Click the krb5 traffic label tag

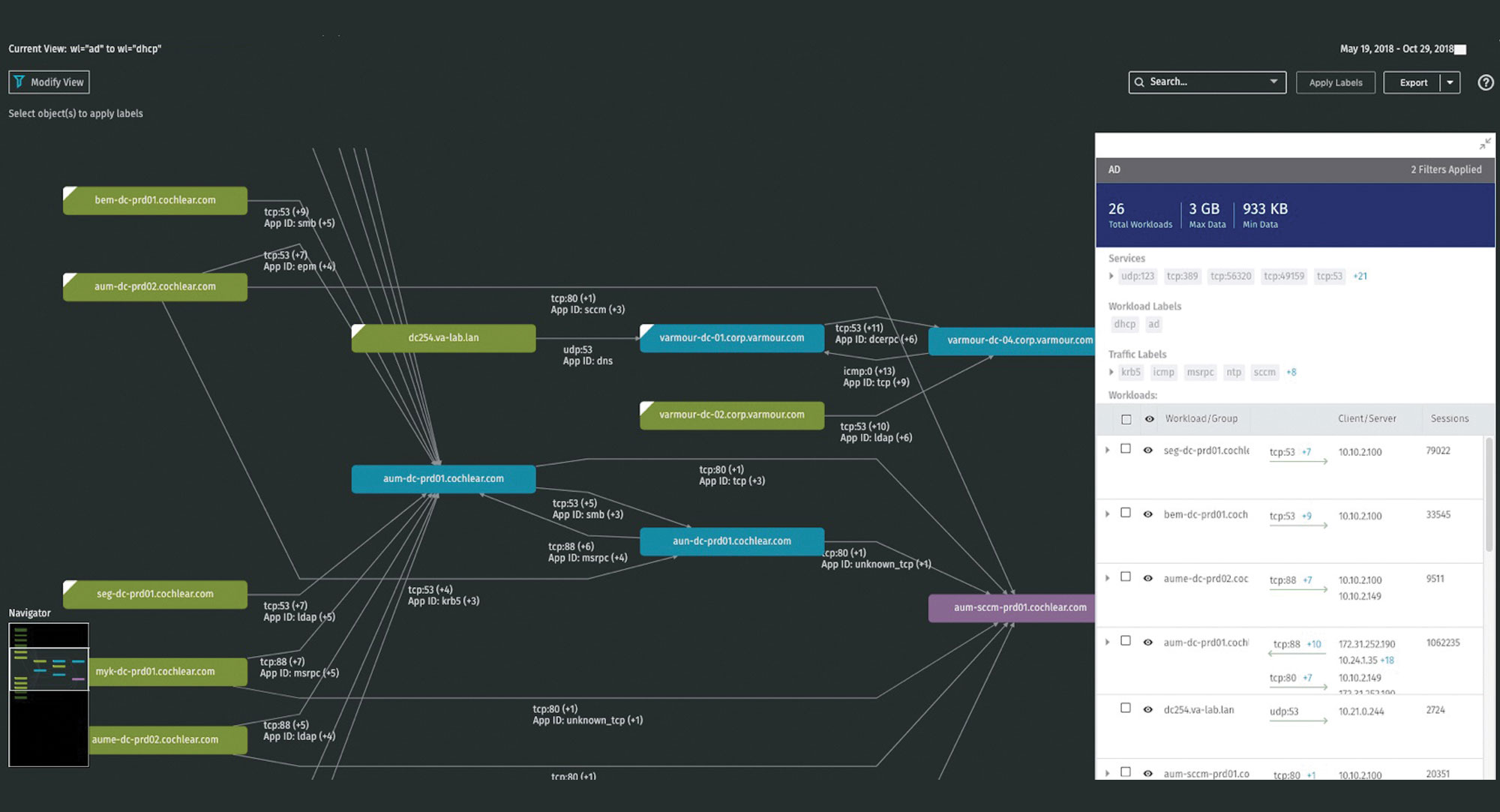(x=1130, y=372)
